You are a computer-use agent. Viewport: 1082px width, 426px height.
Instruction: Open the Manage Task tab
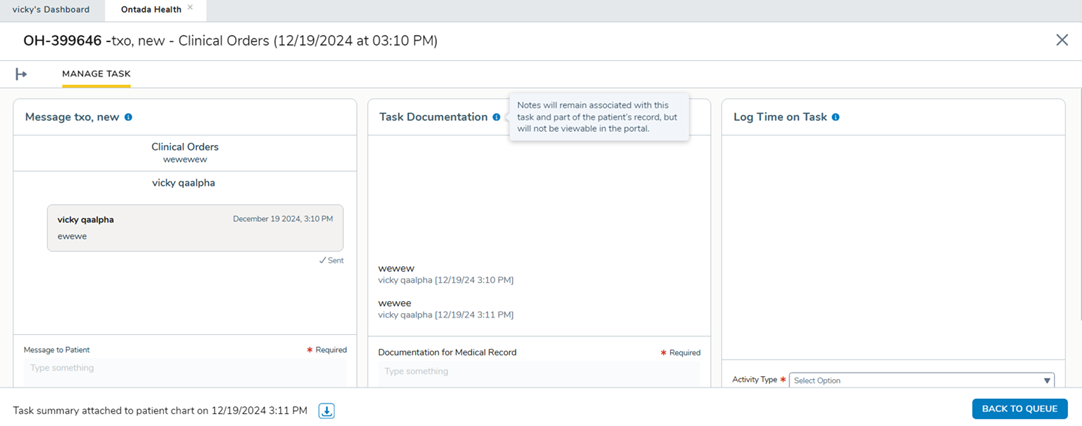tap(96, 74)
